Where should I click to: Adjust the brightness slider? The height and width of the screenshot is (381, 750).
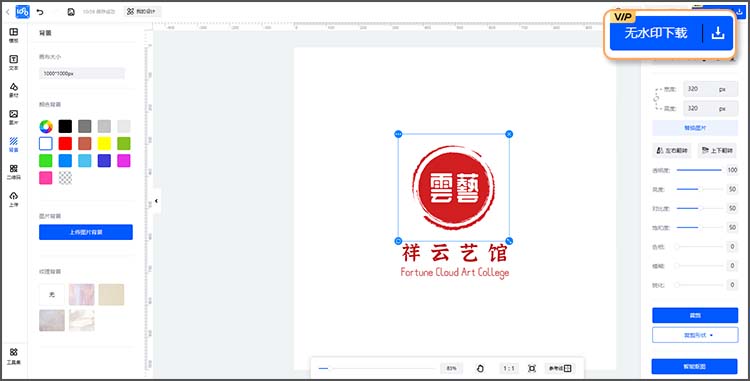click(699, 189)
